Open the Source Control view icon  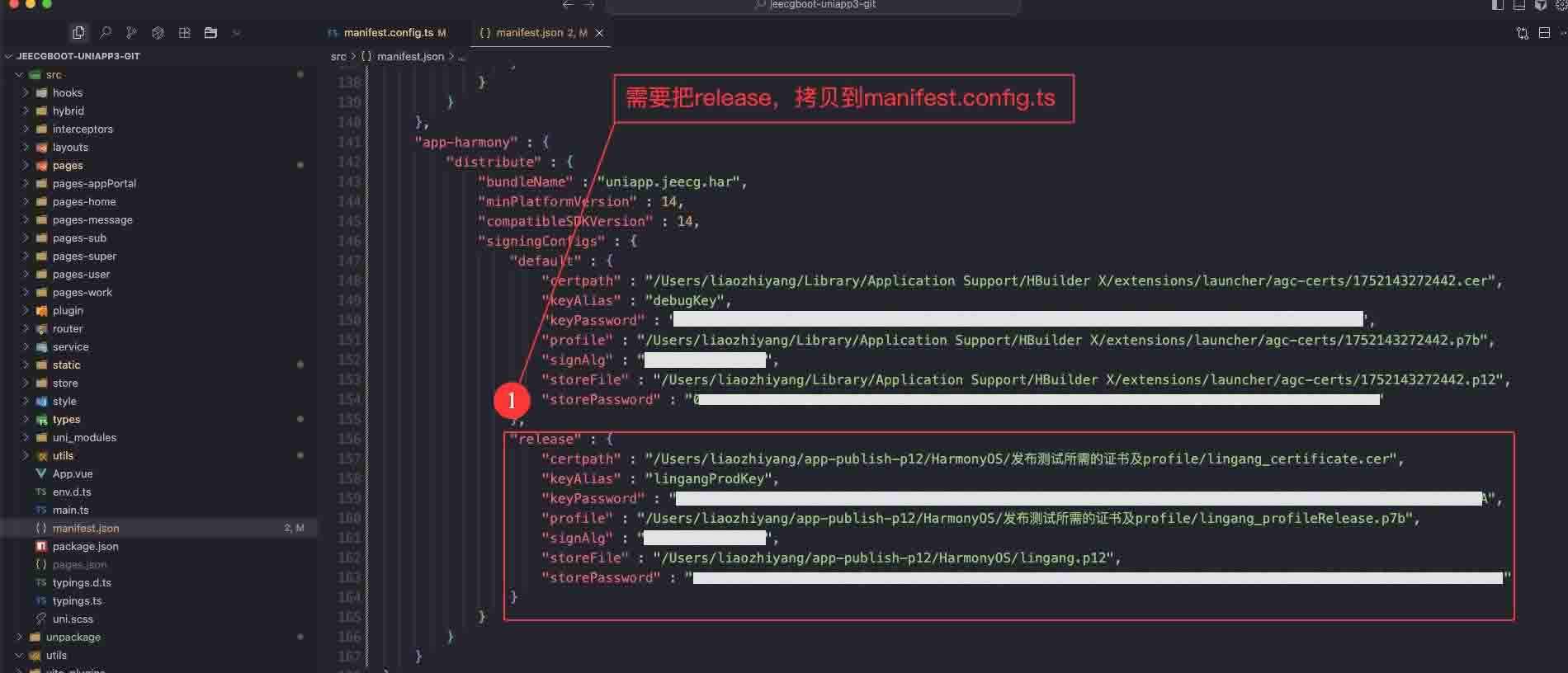(131, 33)
